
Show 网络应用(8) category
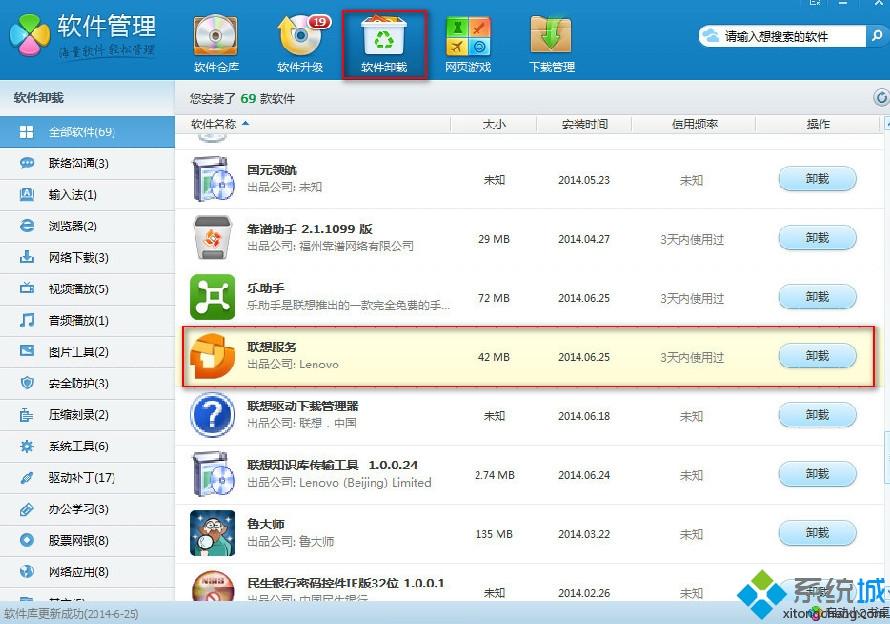(87, 572)
